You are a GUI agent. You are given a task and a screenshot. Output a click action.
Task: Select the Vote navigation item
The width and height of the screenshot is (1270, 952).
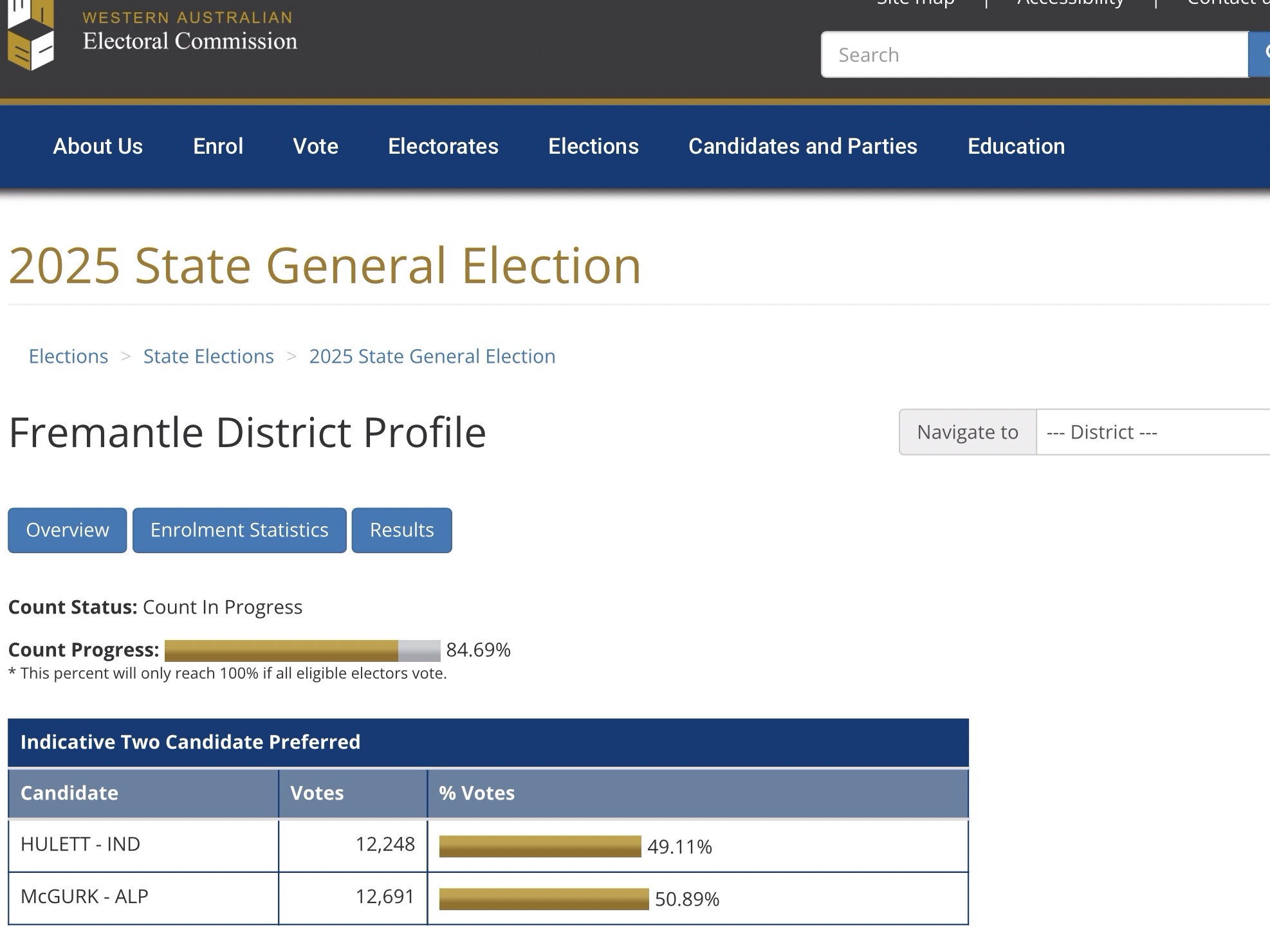pos(315,147)
